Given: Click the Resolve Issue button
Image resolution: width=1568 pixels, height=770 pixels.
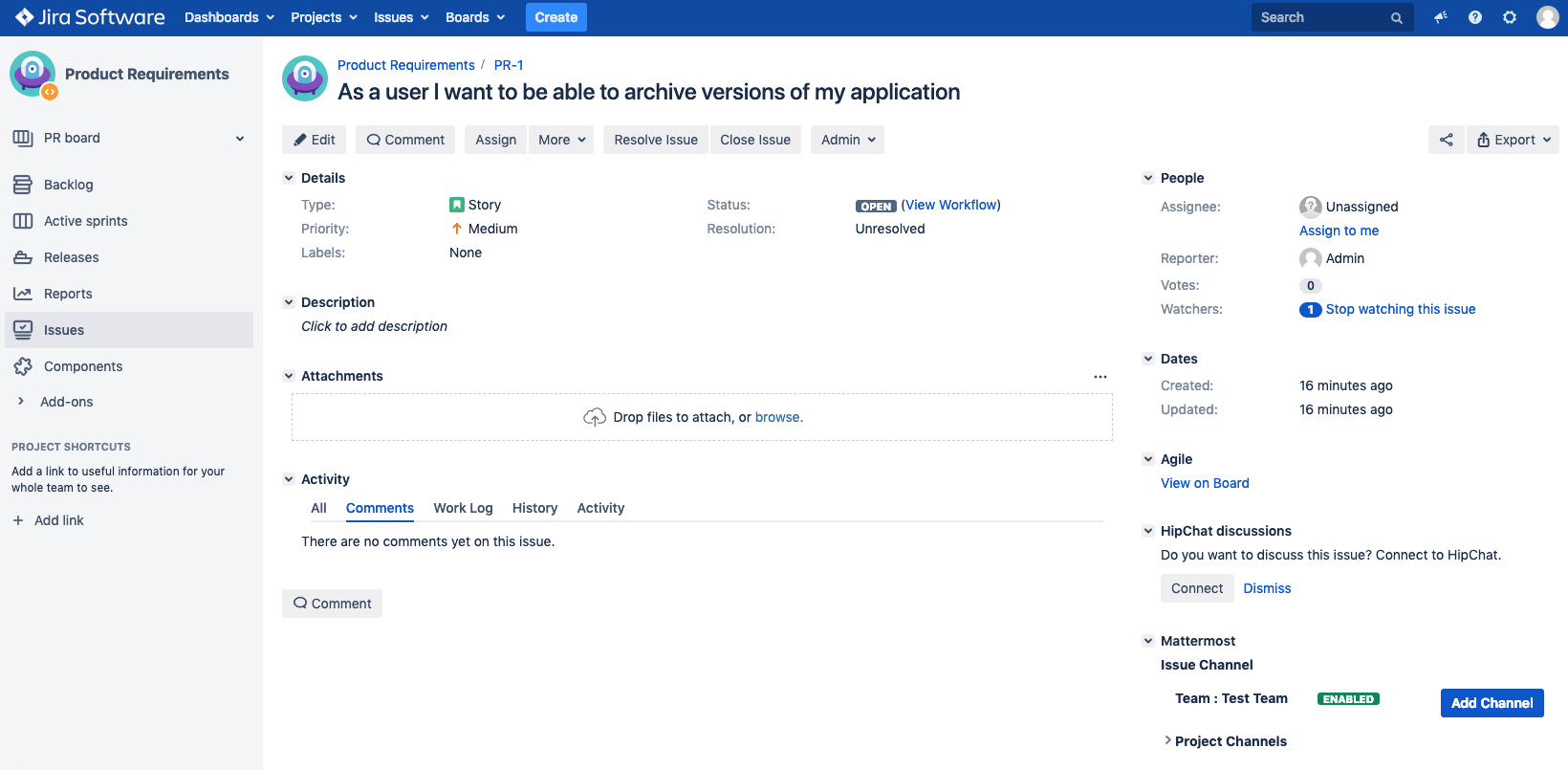Looking at the screenshot, I should tap(655, 140).
